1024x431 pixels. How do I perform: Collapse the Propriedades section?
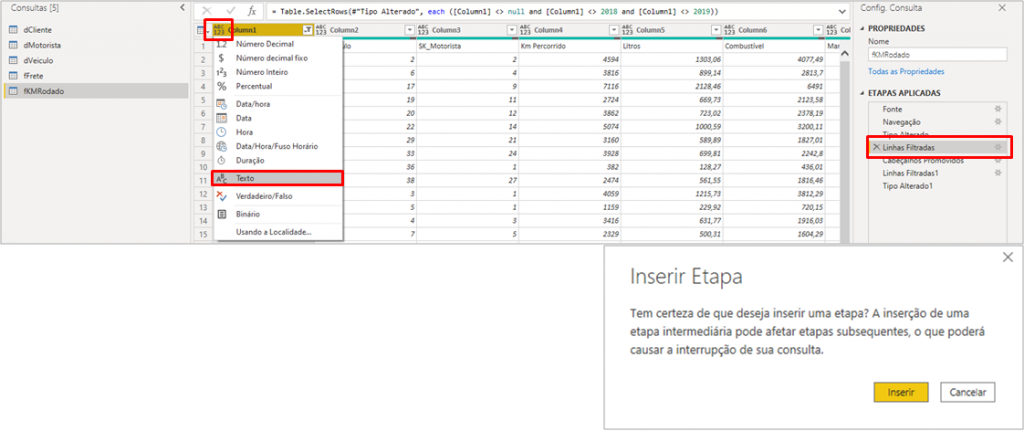[862, 28]
